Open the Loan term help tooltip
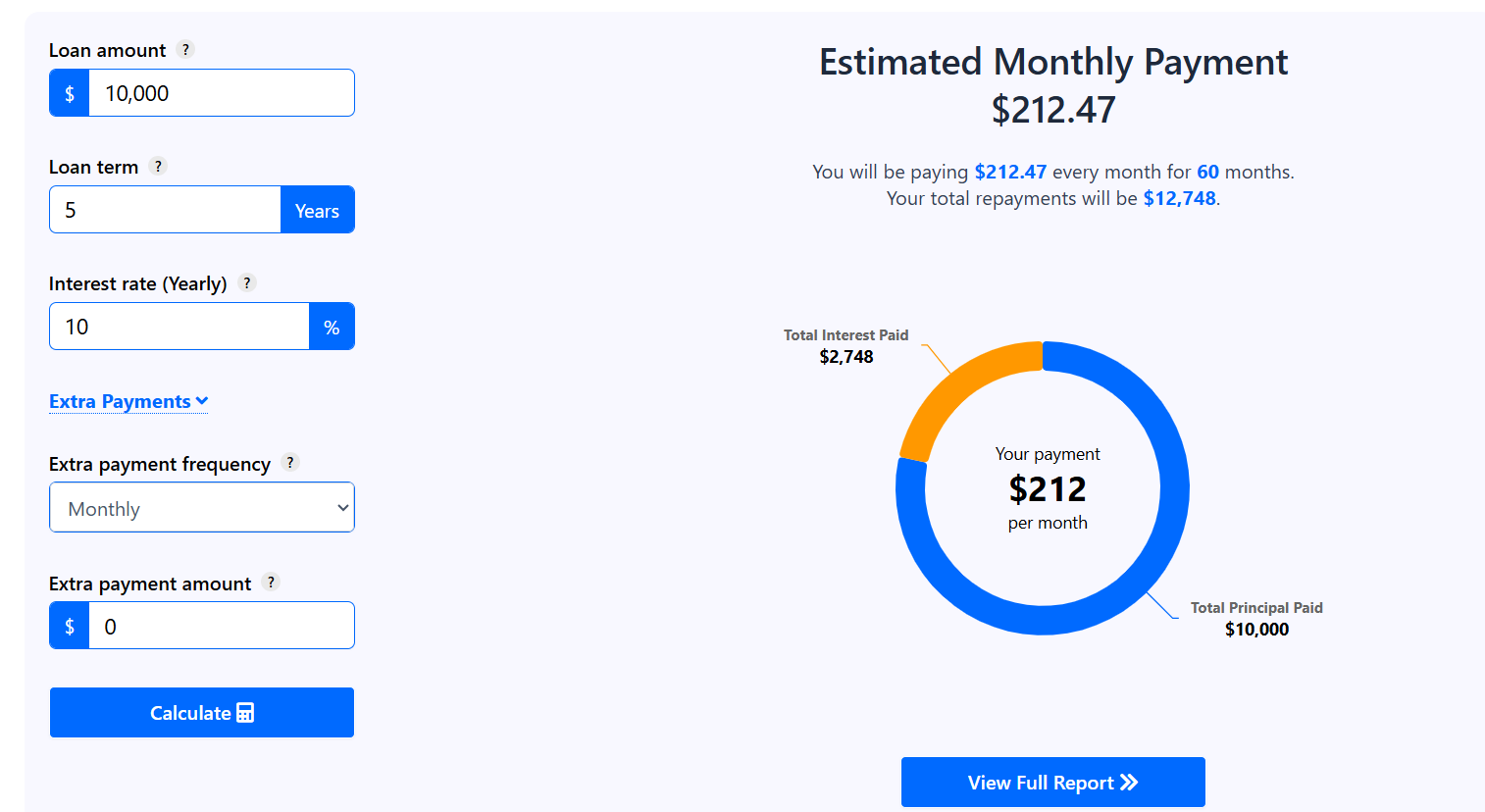1485x812 pixels. [x=158, y=166]
